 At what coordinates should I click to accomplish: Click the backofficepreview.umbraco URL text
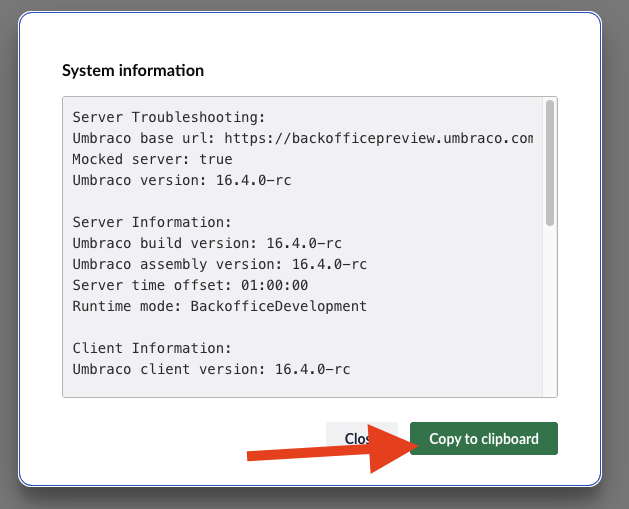[x=378, y=138]
